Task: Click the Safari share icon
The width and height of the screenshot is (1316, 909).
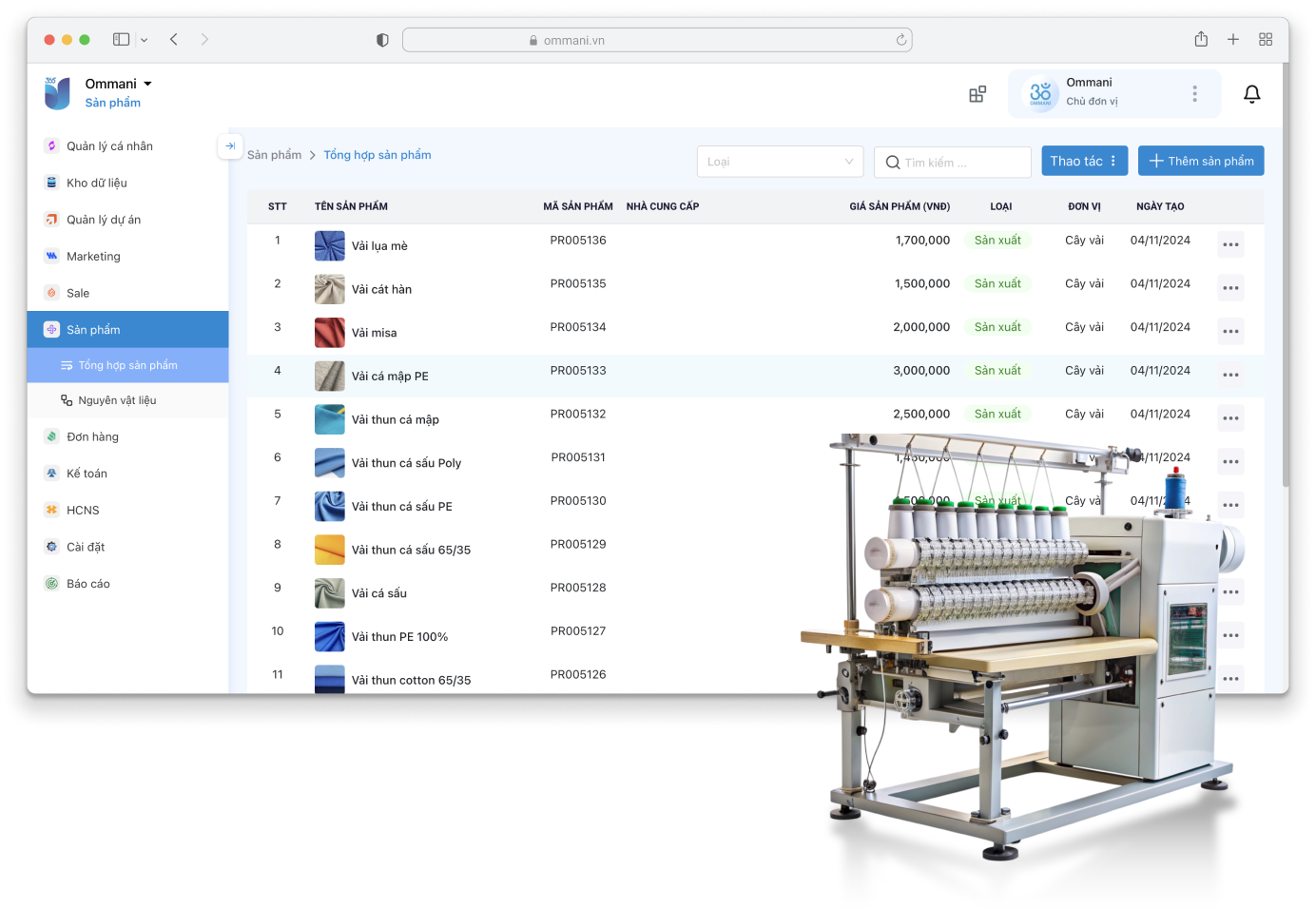Action: (1201, 40)
